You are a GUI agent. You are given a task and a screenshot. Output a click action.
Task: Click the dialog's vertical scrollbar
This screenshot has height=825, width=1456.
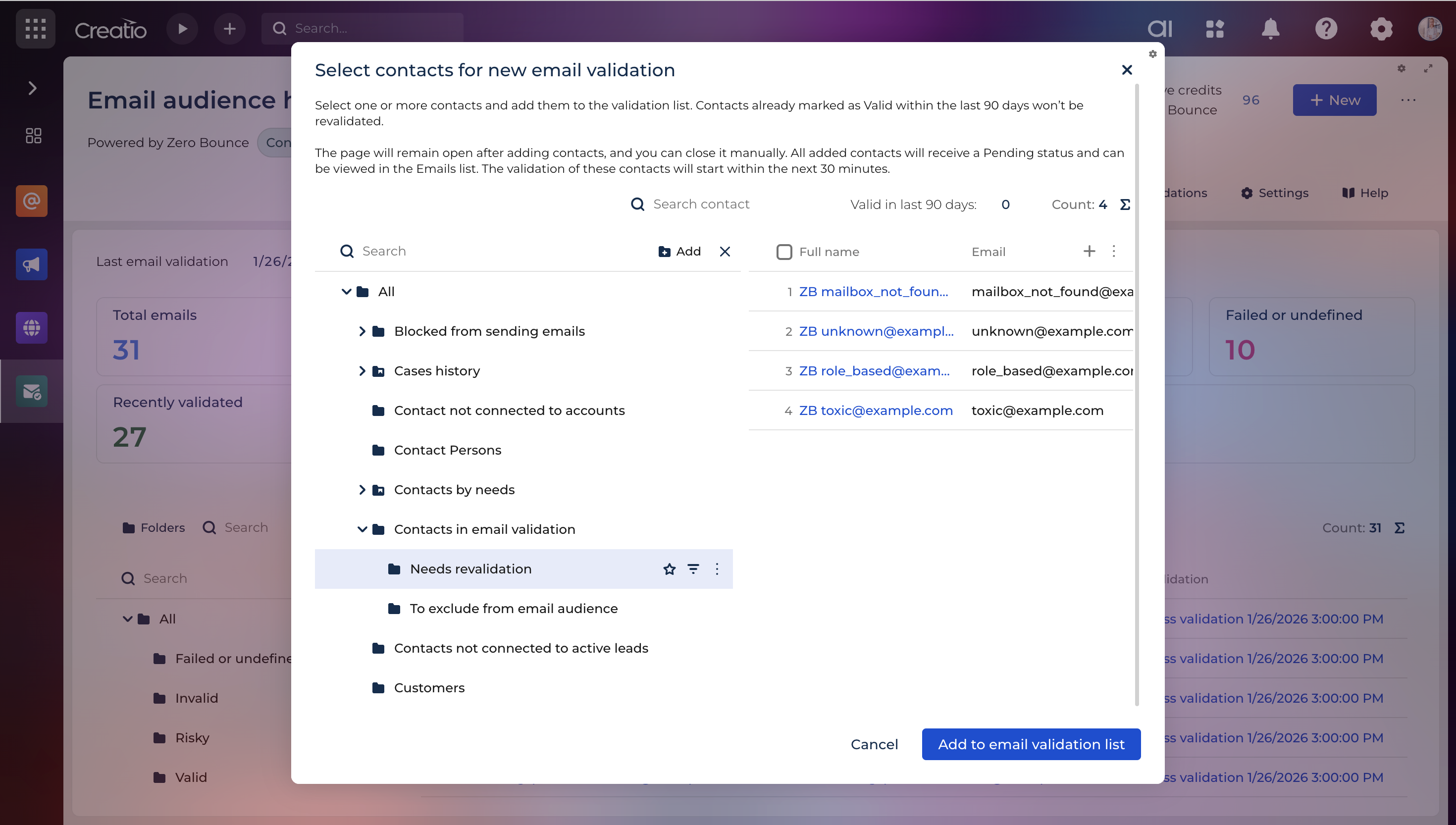tap(1137, 397)
